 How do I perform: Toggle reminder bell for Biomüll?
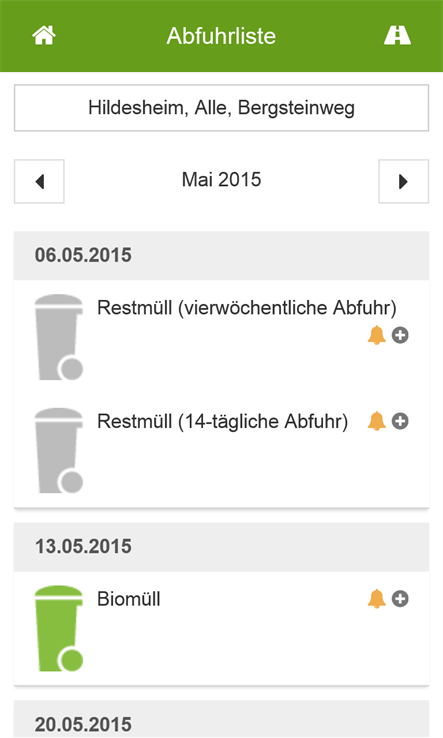pos(376,599)
